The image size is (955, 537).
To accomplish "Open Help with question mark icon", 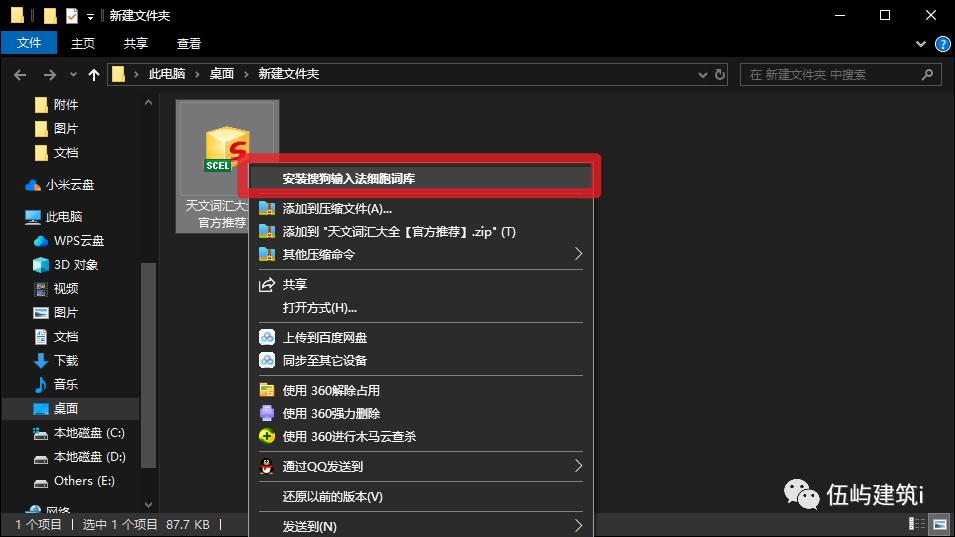I will tap(942, 44).
